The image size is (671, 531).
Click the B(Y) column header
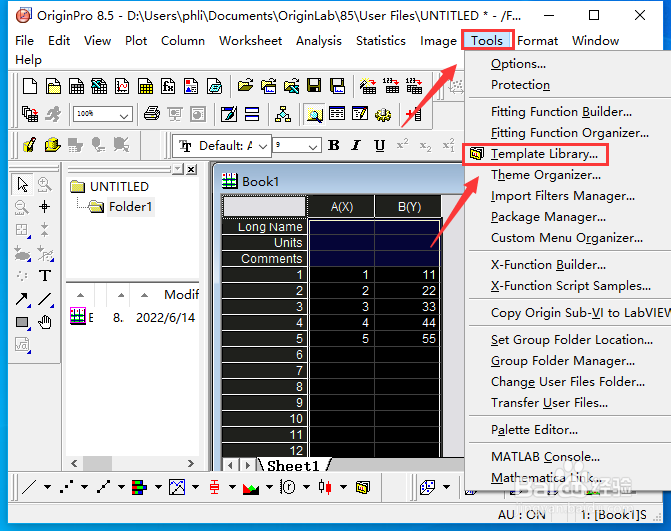pyautogui.click(x=408, y=207)
